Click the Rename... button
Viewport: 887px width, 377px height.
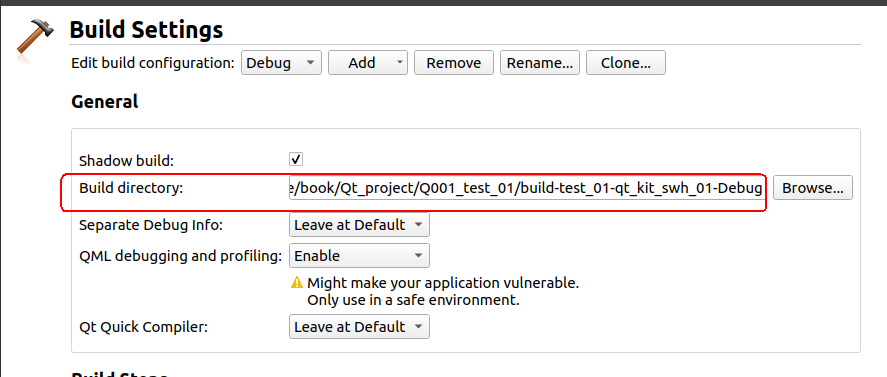(x=540, y=62)
